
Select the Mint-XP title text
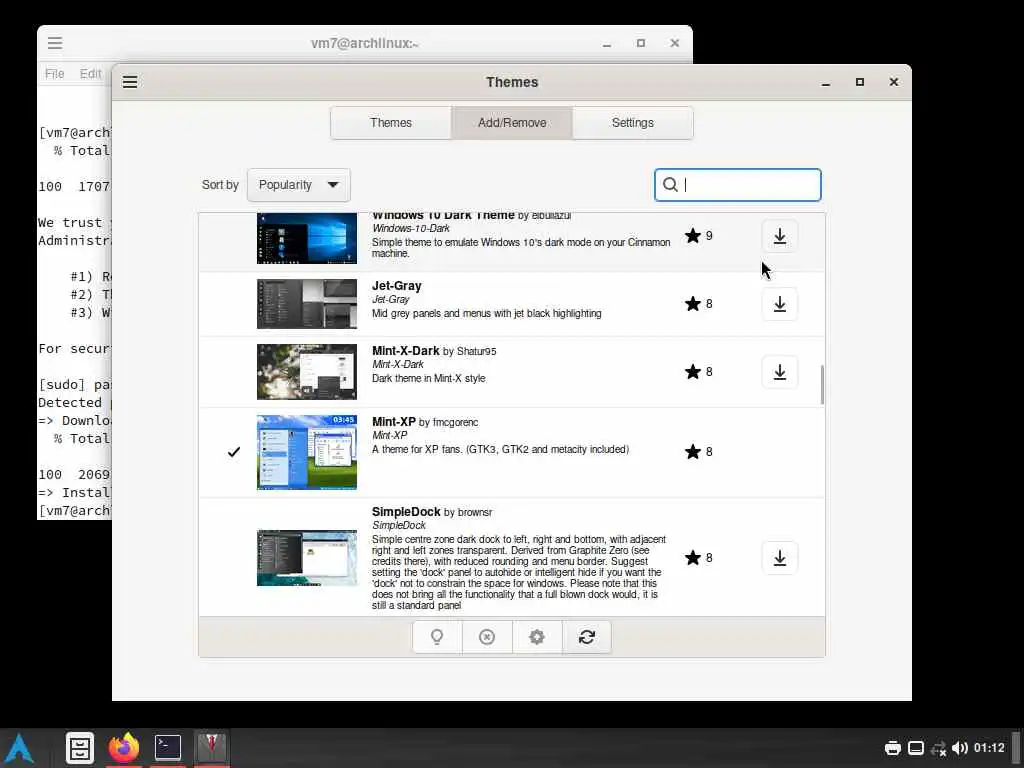(394, 422)
